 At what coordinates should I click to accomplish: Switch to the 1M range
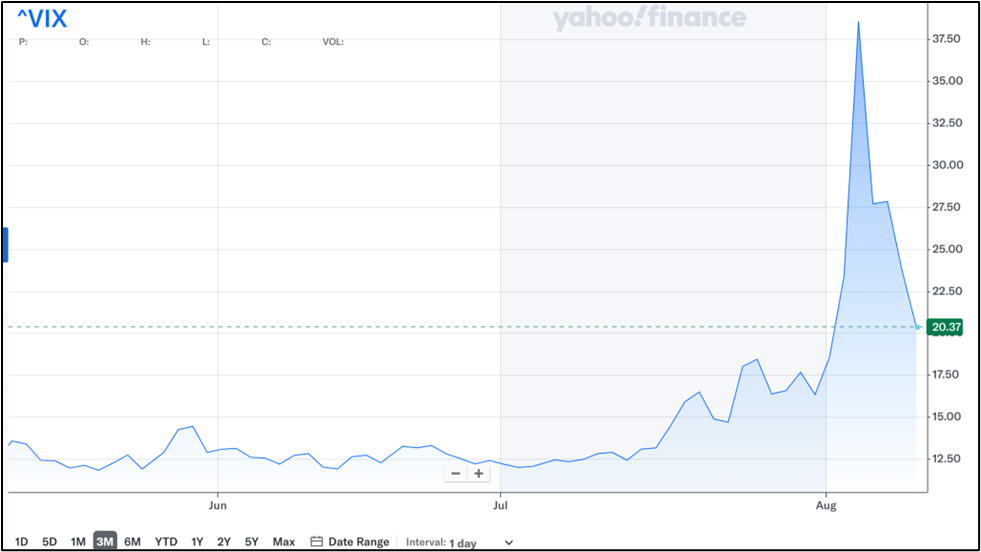pyautogui.click(x=77, y=542)
